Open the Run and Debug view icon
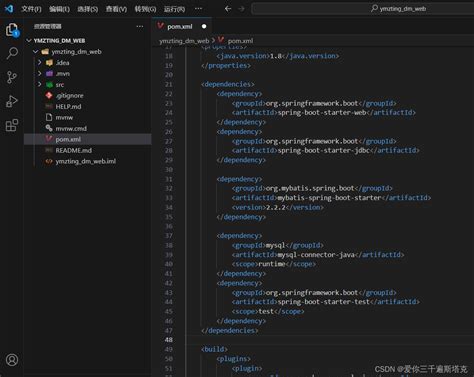 pyautogui.click(x=12, y=101)
